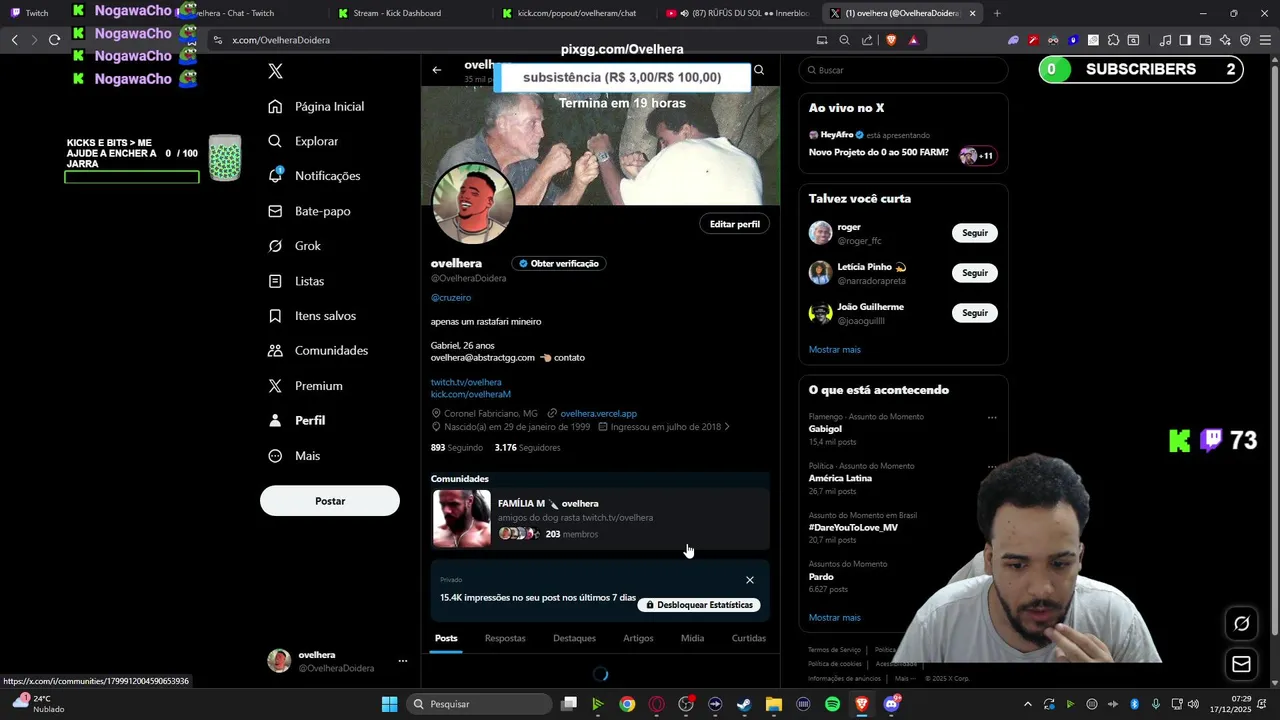
Task: Open the twitch.tv/ovelhera link
Action: coord(466,382)
